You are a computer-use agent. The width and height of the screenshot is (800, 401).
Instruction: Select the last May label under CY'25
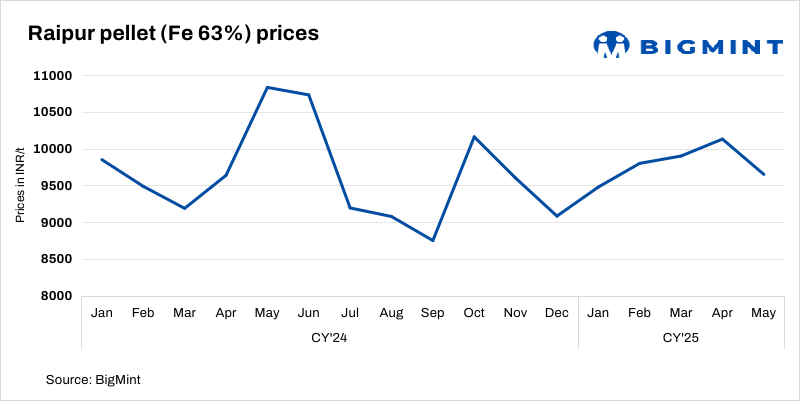pyautogui.click(x=764, y=313)
